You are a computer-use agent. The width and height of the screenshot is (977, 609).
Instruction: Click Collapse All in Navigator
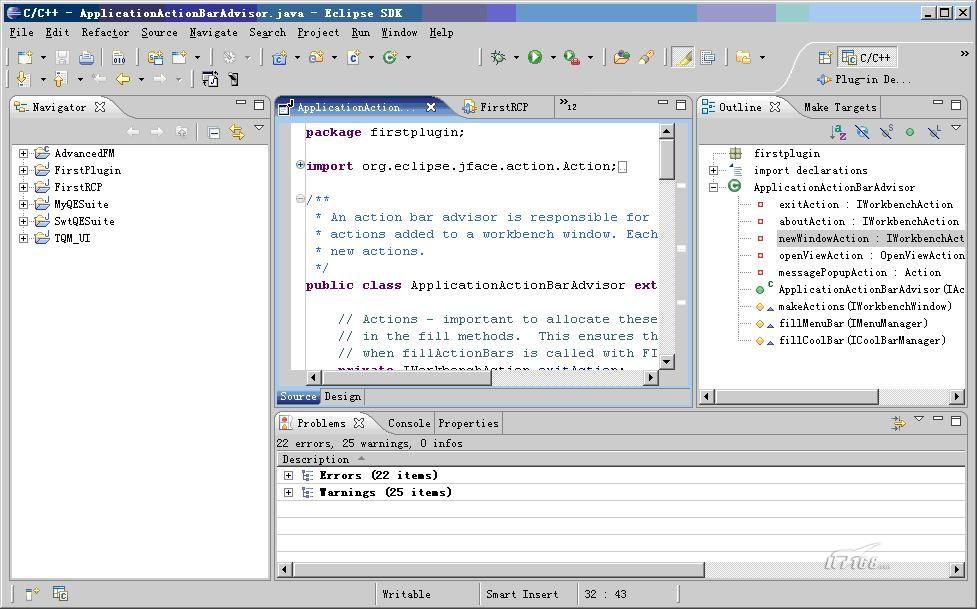click(214, 132)
